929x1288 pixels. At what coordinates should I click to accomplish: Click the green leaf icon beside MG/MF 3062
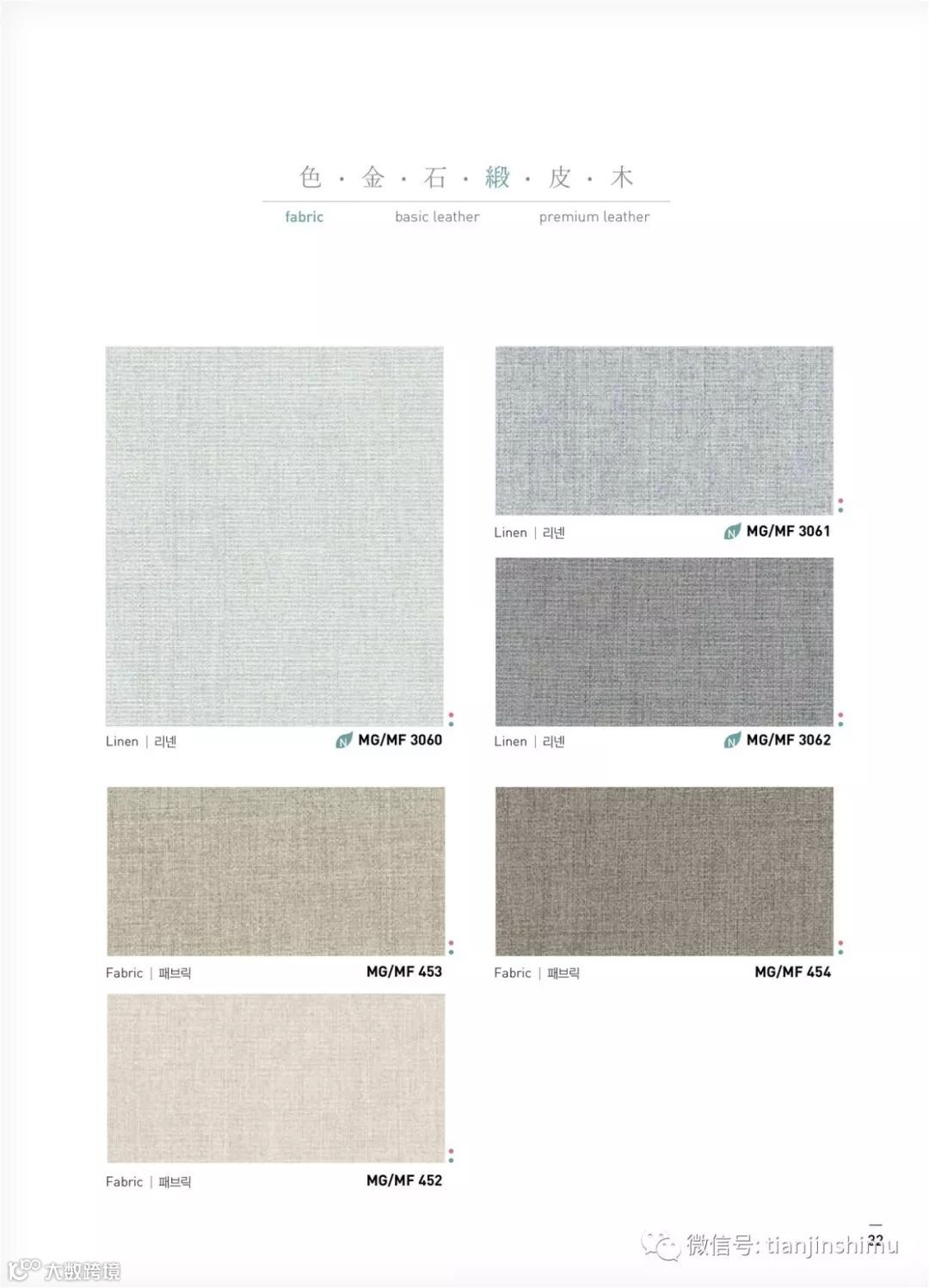click(x=732, y=740)
